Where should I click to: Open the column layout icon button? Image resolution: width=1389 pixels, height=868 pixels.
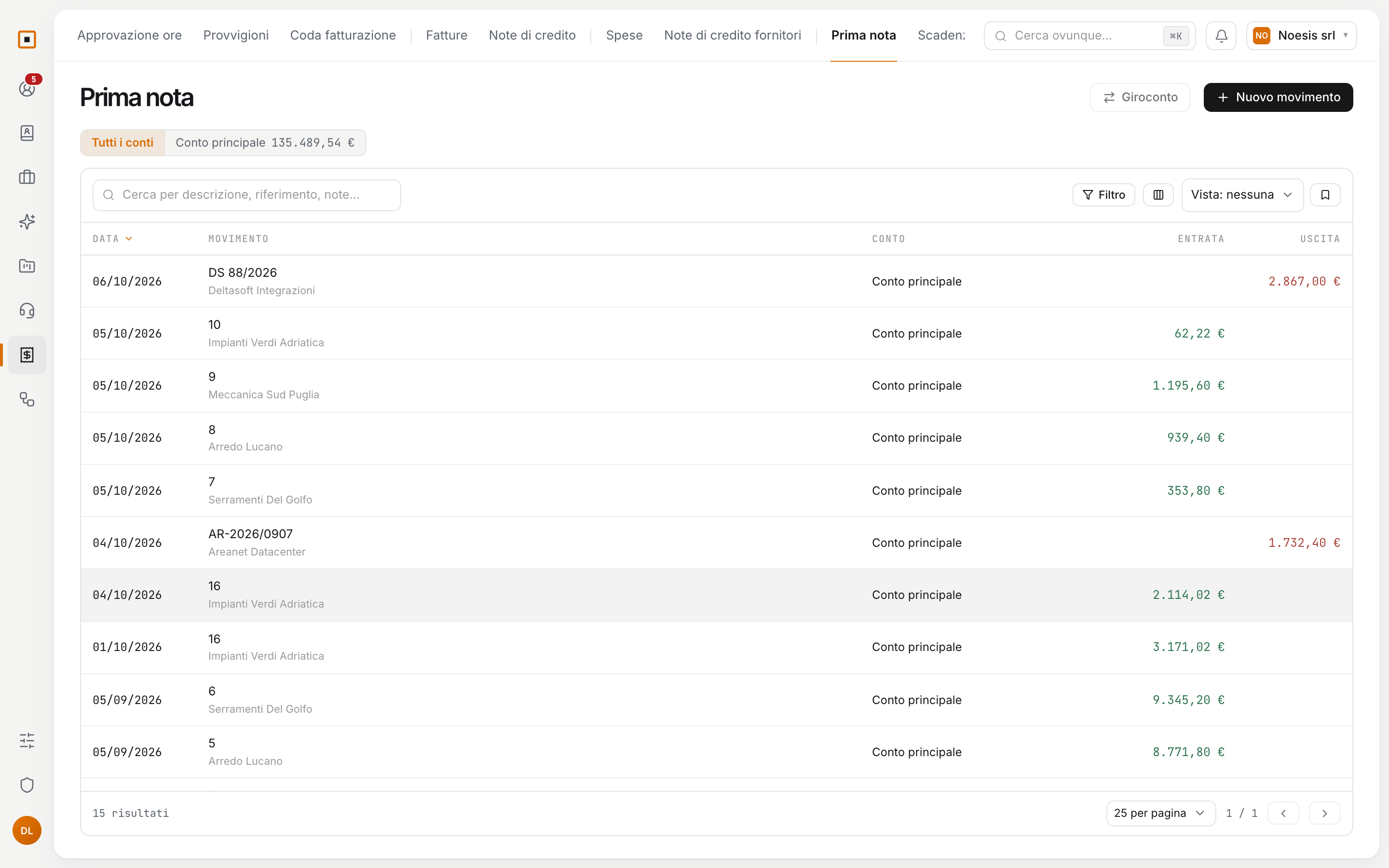1158,195
